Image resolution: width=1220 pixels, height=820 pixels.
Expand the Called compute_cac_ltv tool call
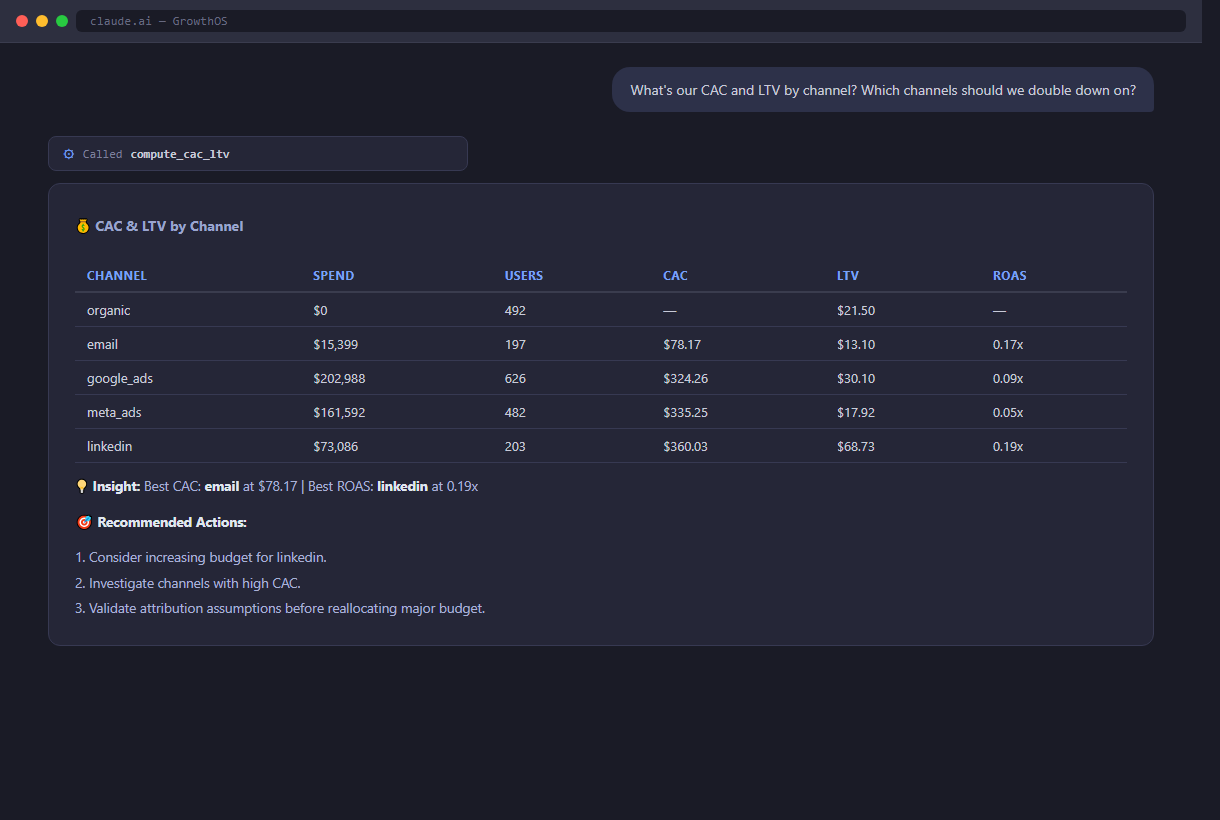click(258, 154)
